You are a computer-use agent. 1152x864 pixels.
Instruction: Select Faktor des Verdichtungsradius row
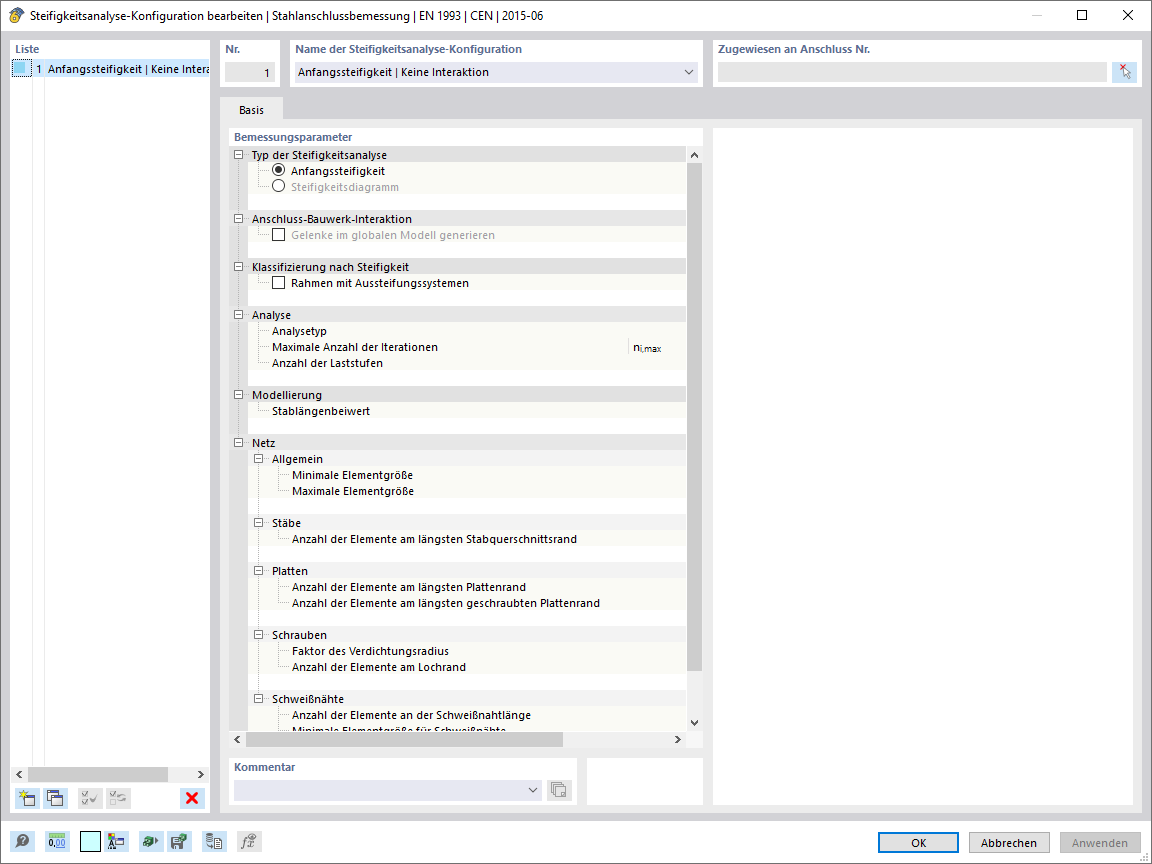467,651
